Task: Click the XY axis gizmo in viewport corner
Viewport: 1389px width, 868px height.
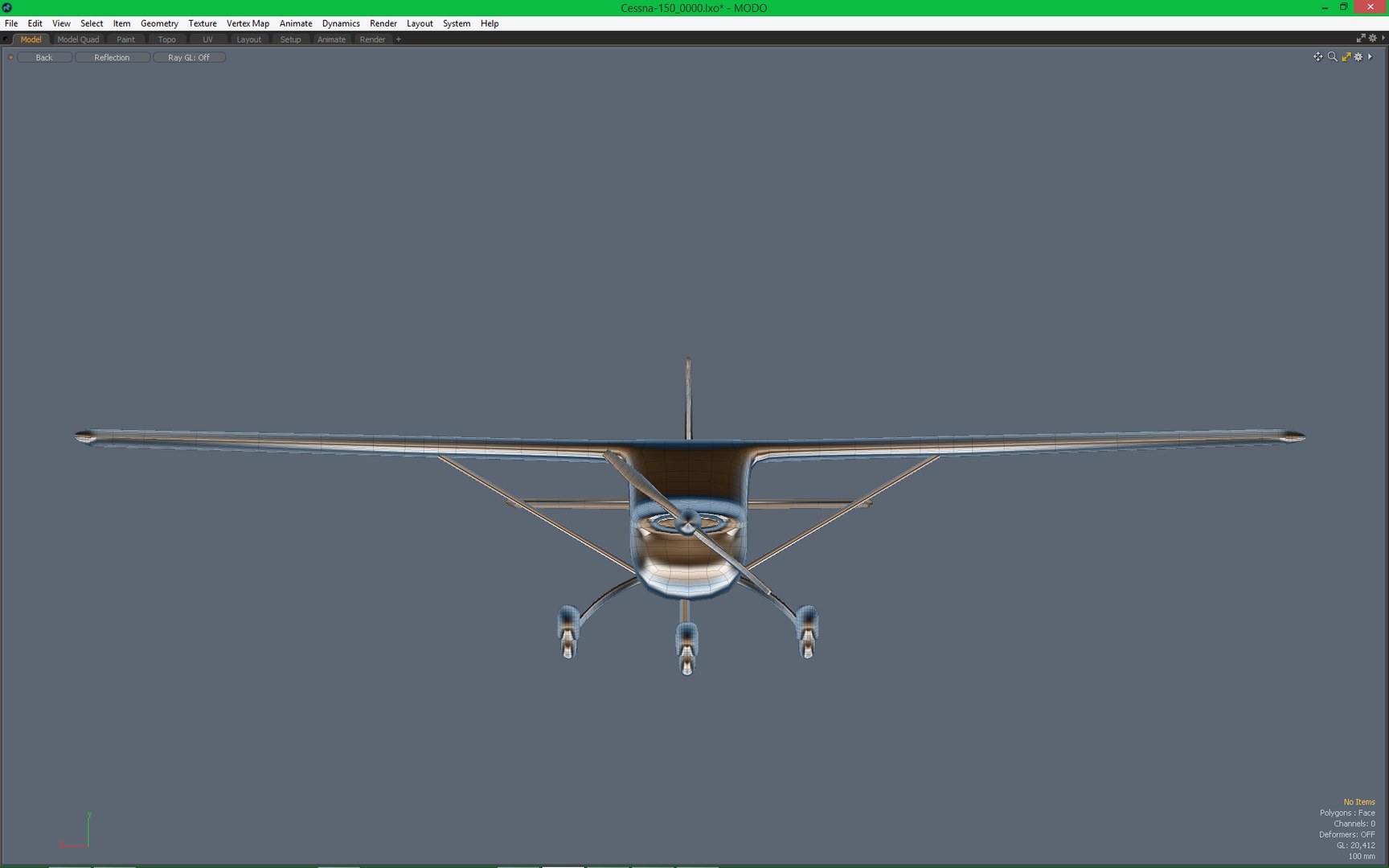Action: [76, 830]
